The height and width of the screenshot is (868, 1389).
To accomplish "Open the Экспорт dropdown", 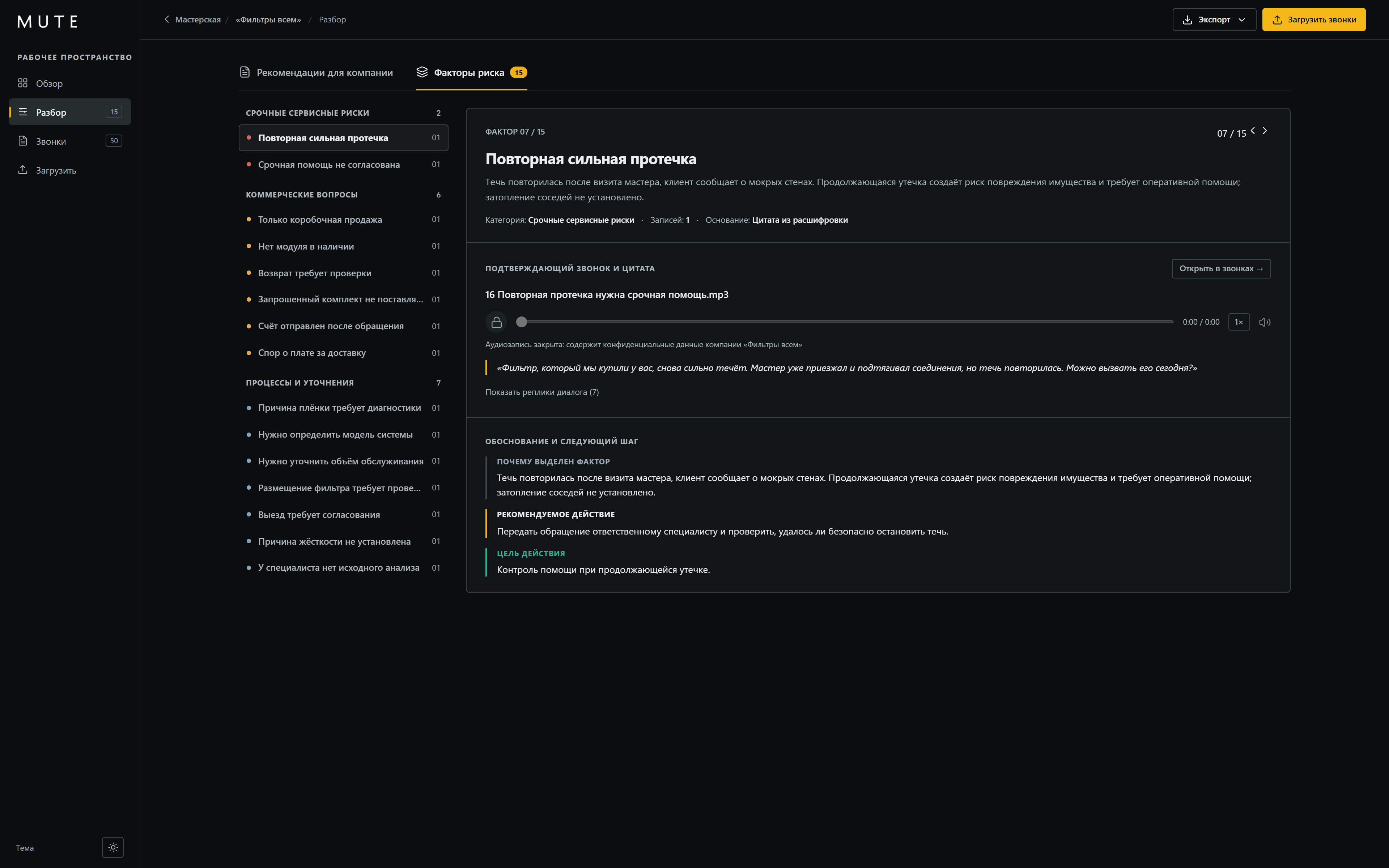I will [x=1214, y=20].
